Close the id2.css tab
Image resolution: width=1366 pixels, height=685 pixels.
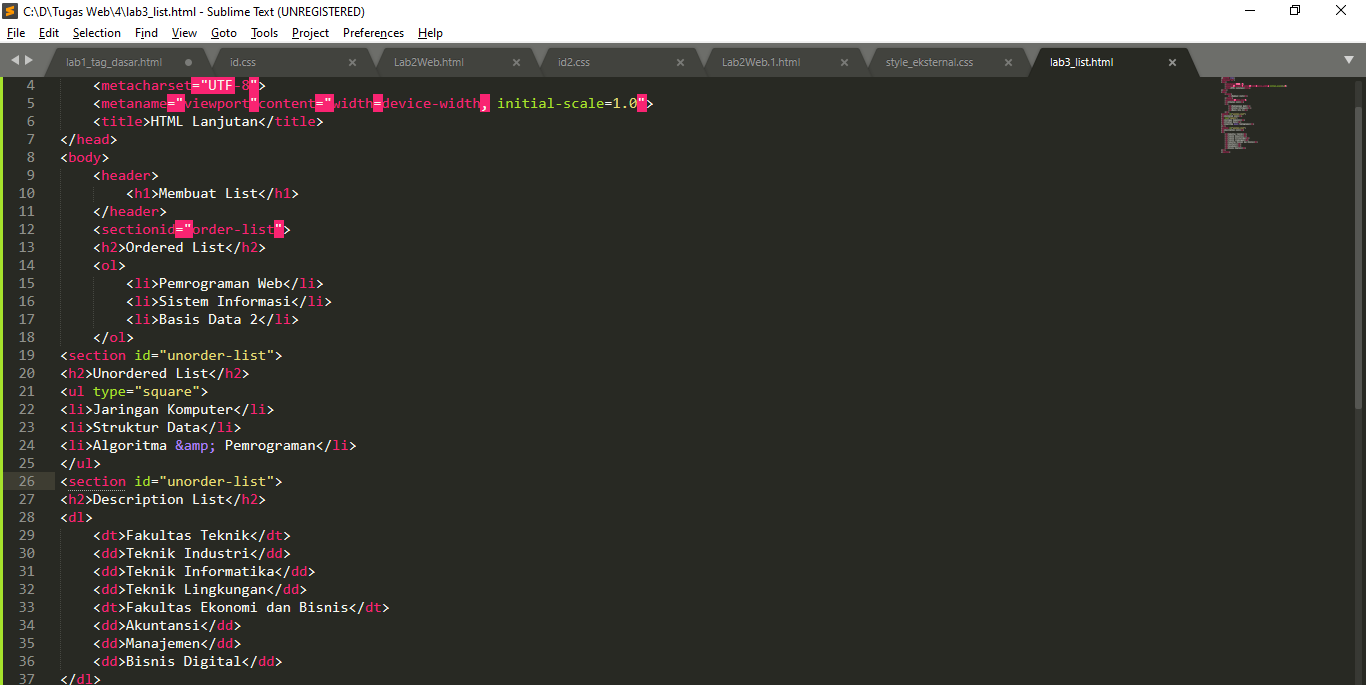click(x=680, y=61)
